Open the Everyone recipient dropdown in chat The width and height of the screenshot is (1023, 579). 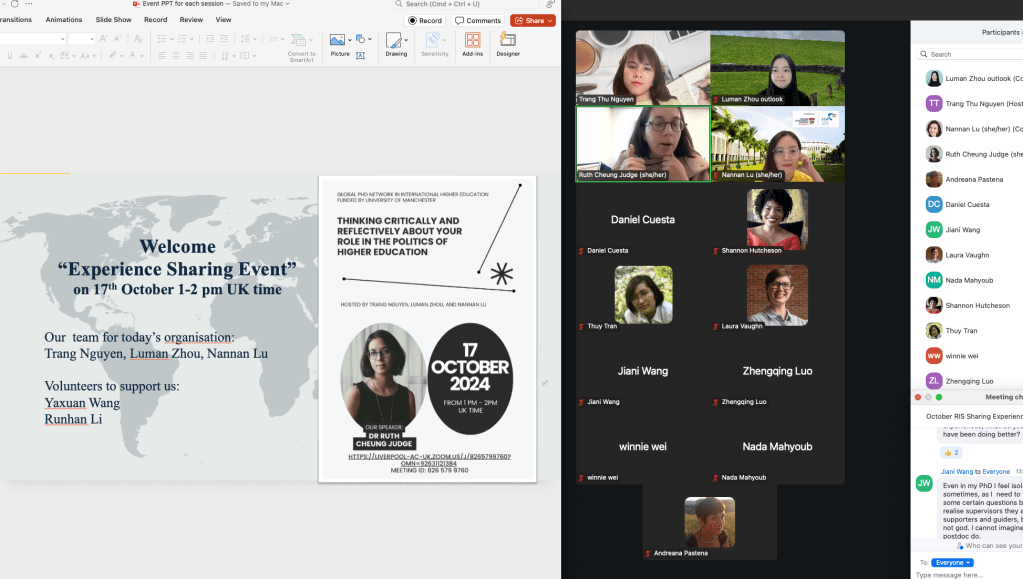tap(952, 562)
